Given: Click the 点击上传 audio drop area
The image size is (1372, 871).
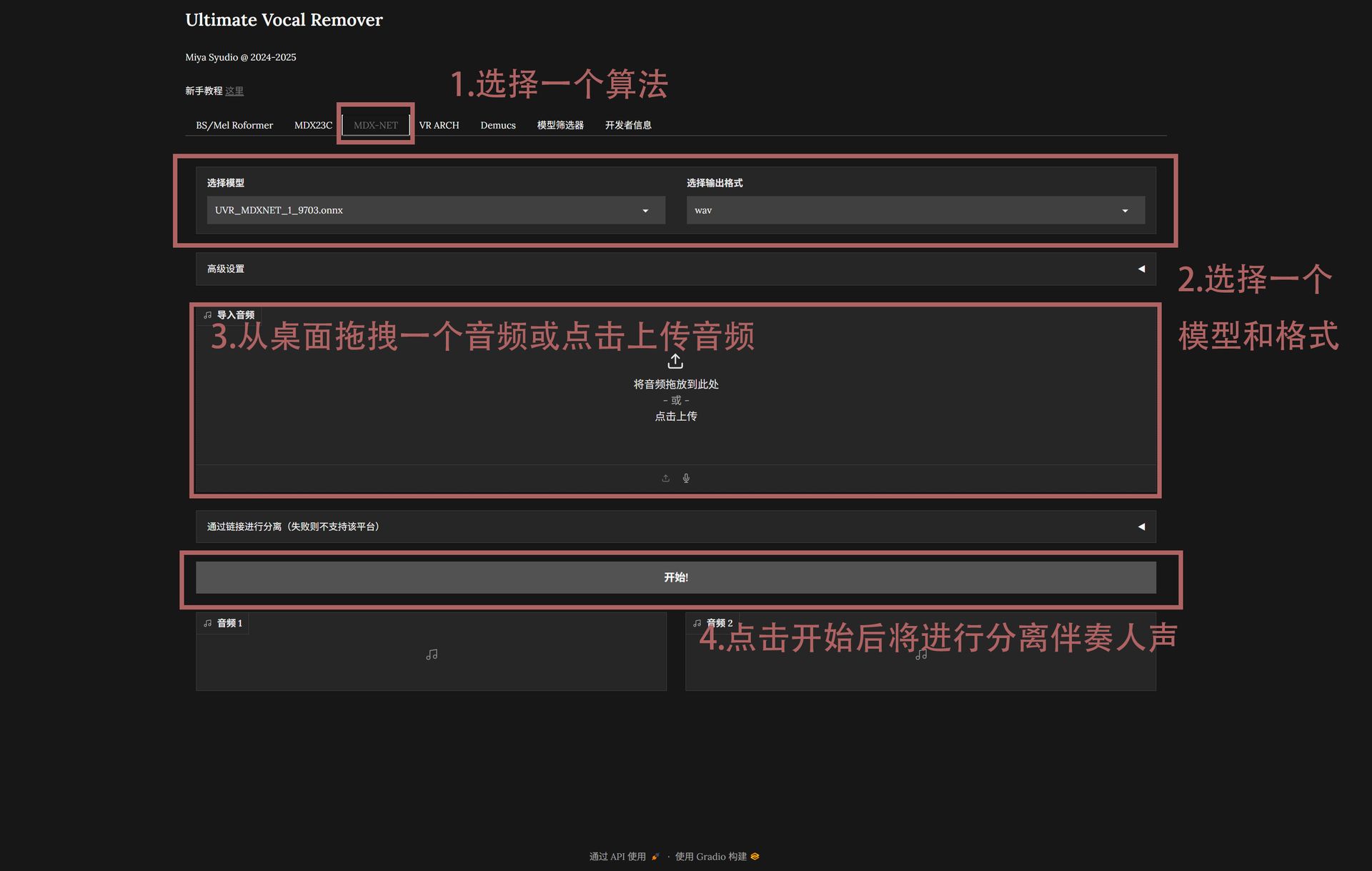Looking at the screenshot, I should tap(675, 416).
